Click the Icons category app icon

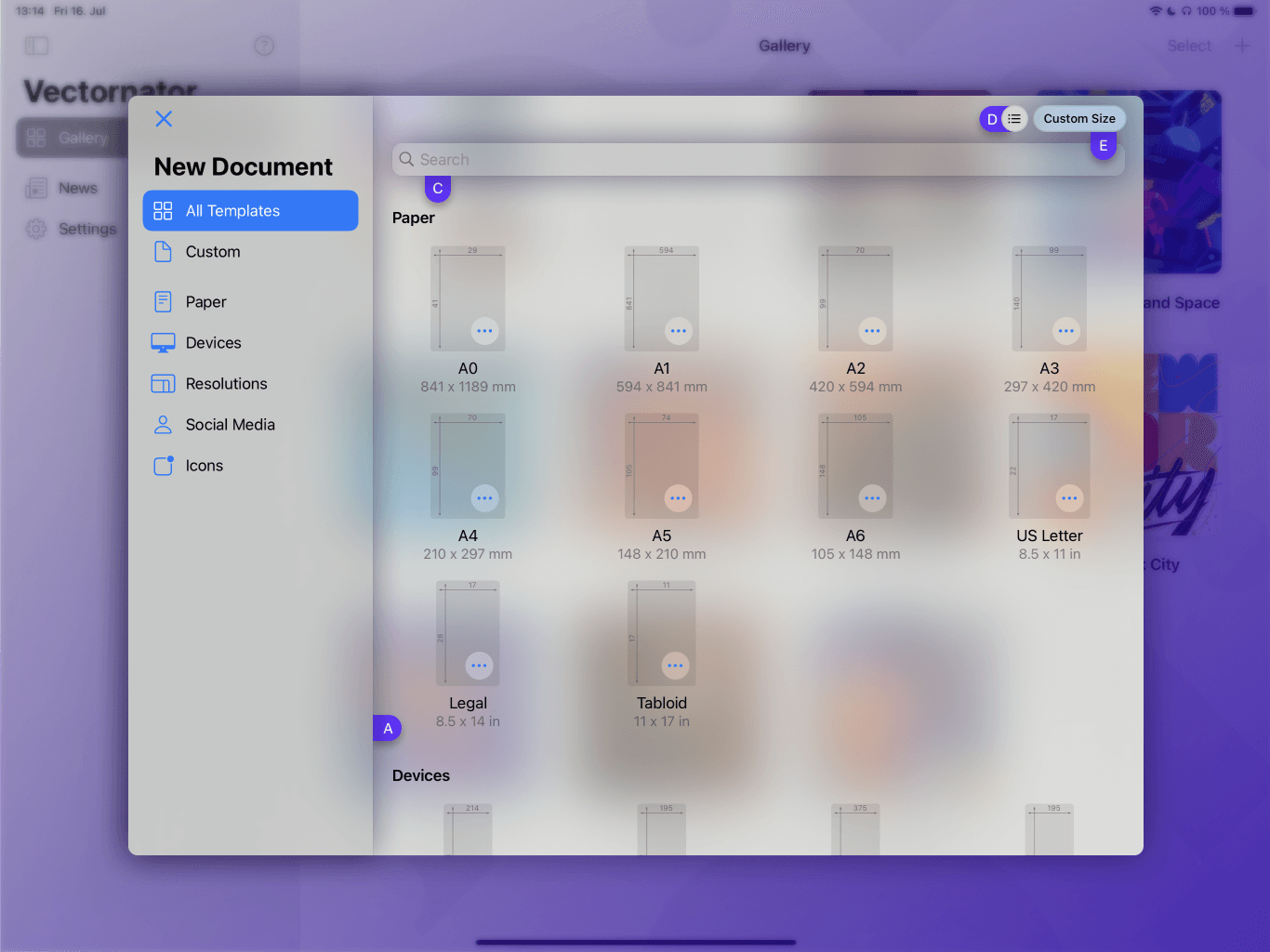pyautogui.click(x=164, y=466)
